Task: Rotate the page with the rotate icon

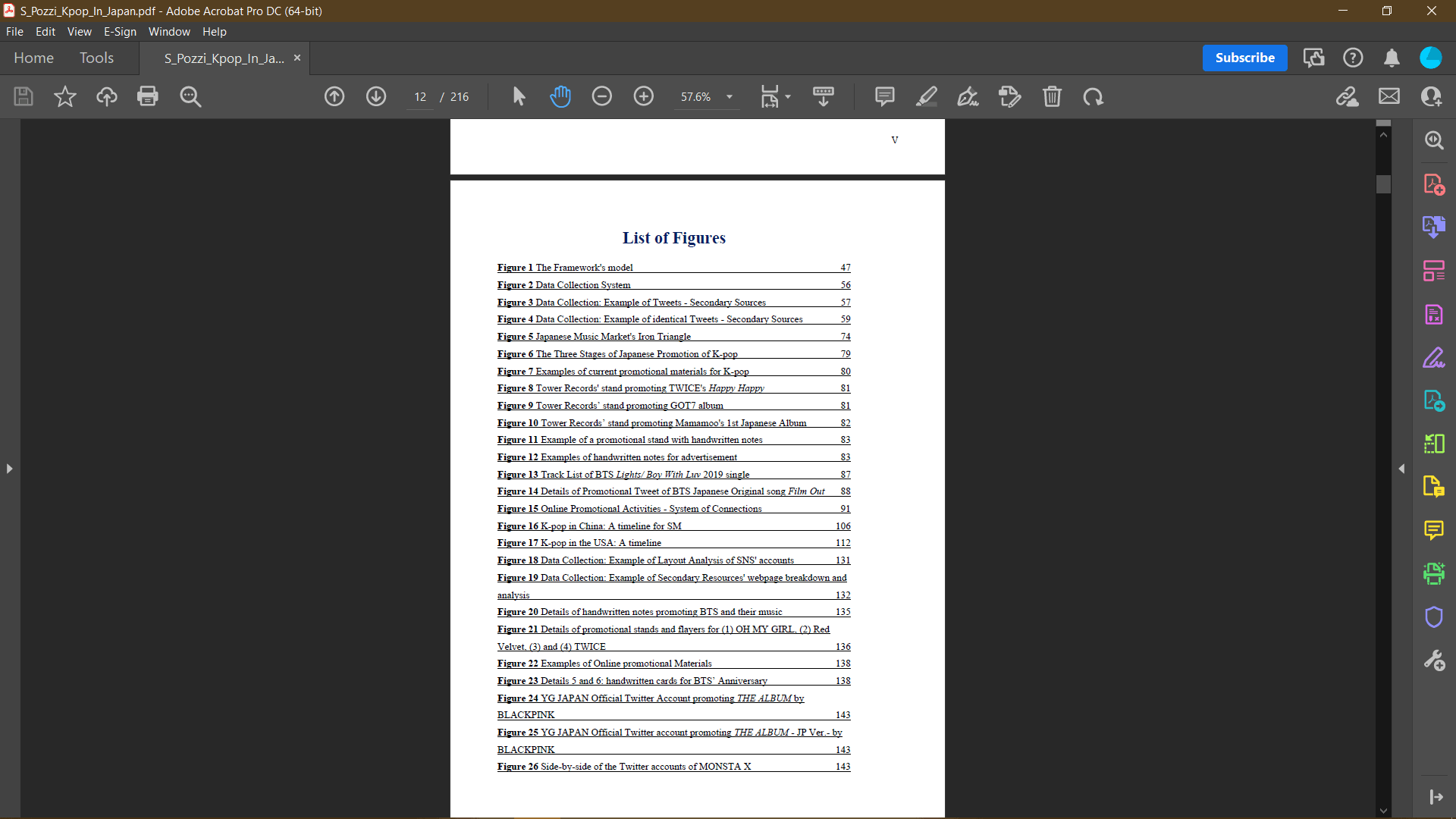Action: [1094, 96]
